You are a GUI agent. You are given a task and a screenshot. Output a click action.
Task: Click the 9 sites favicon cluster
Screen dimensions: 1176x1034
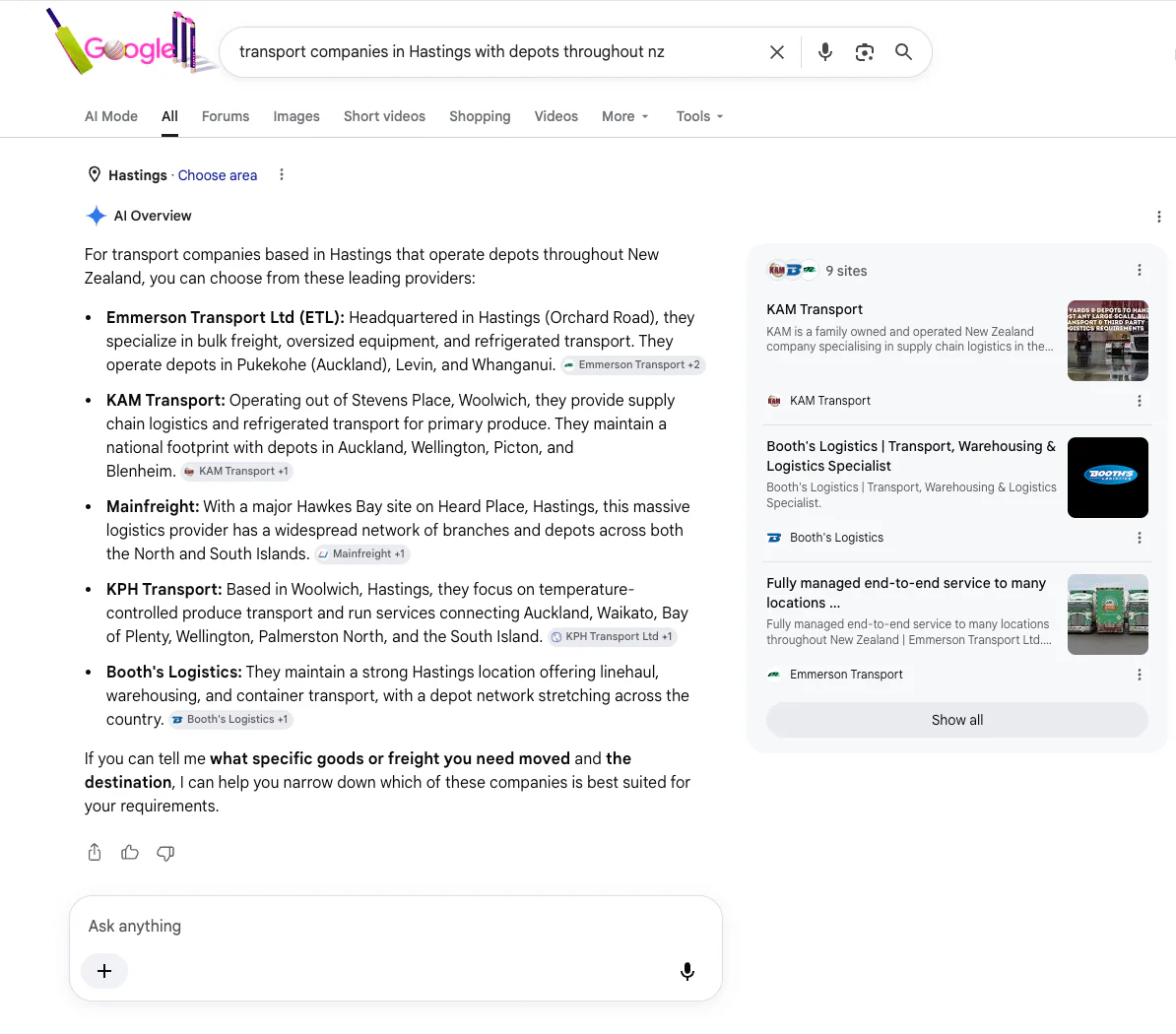click(x=793, y=270)
